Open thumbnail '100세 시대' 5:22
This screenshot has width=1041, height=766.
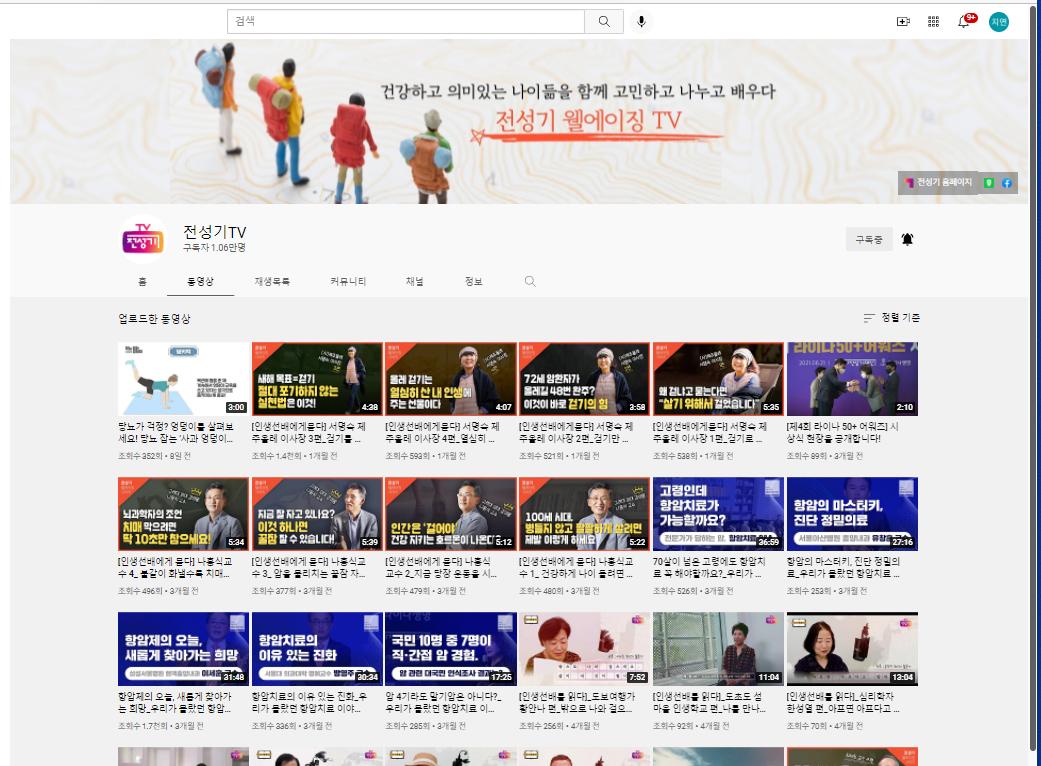584,514
